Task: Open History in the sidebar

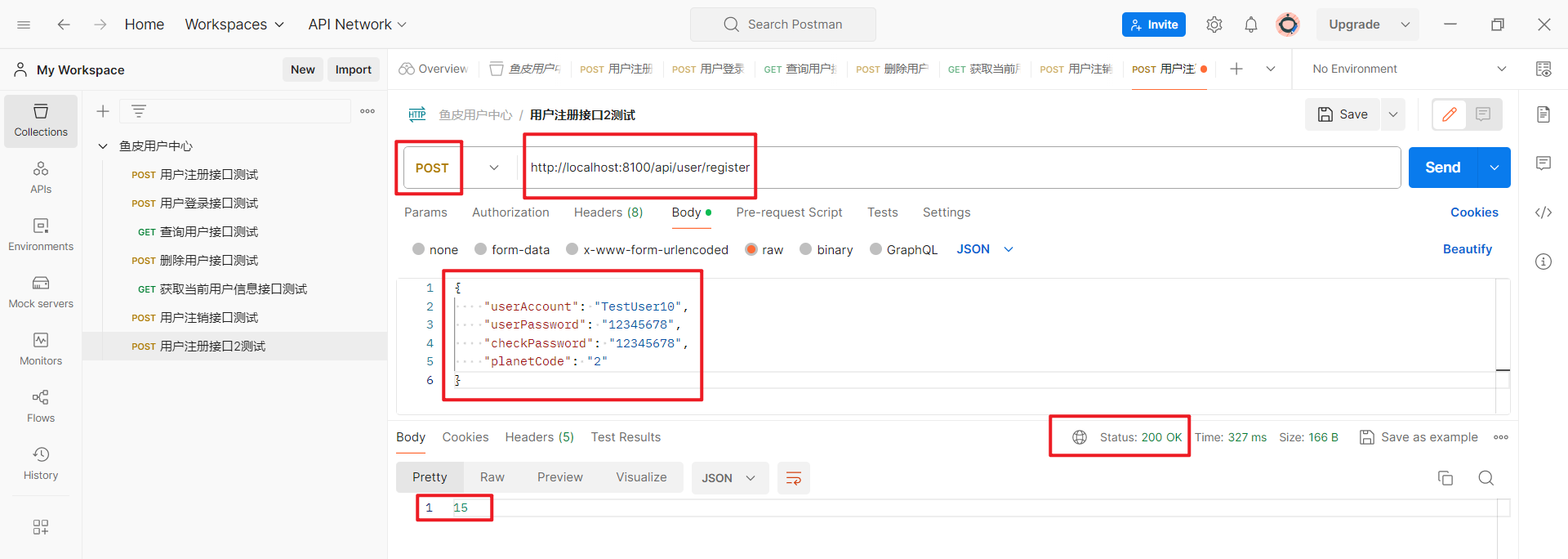Action: [41, 463]
